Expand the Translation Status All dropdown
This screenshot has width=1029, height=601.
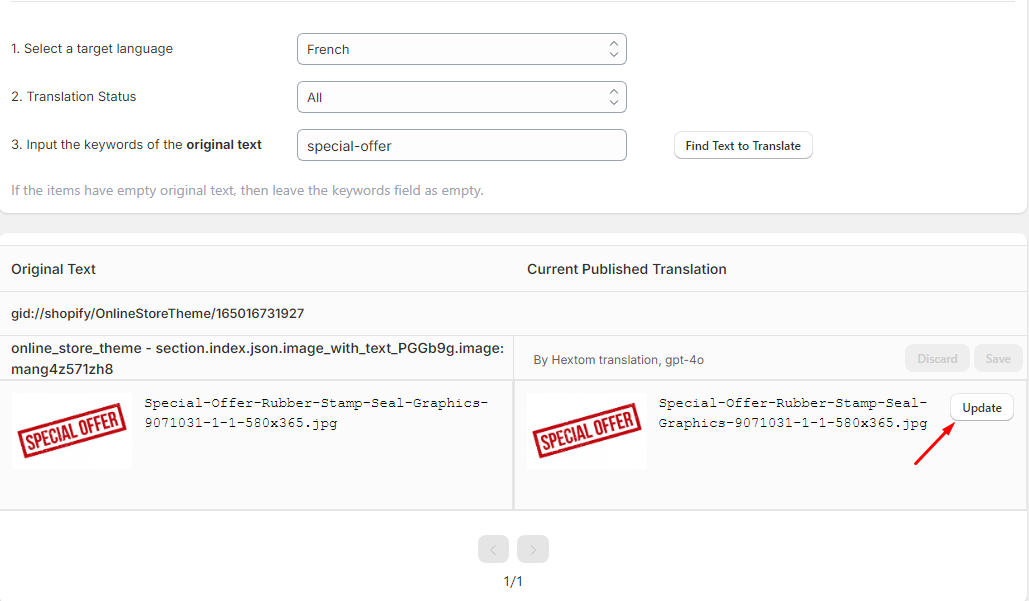[461, 97]
